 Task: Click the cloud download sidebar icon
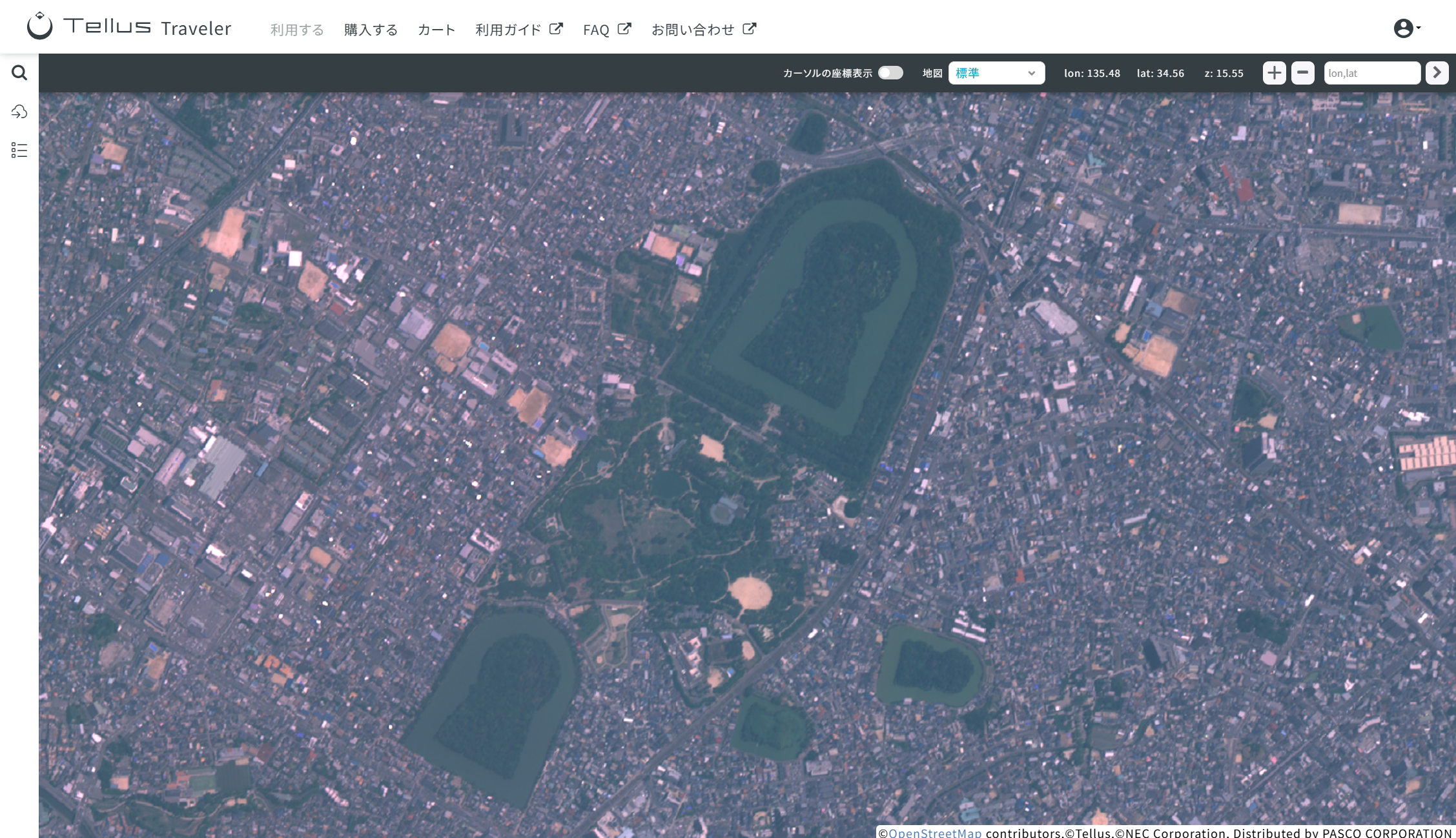point(19,112)
